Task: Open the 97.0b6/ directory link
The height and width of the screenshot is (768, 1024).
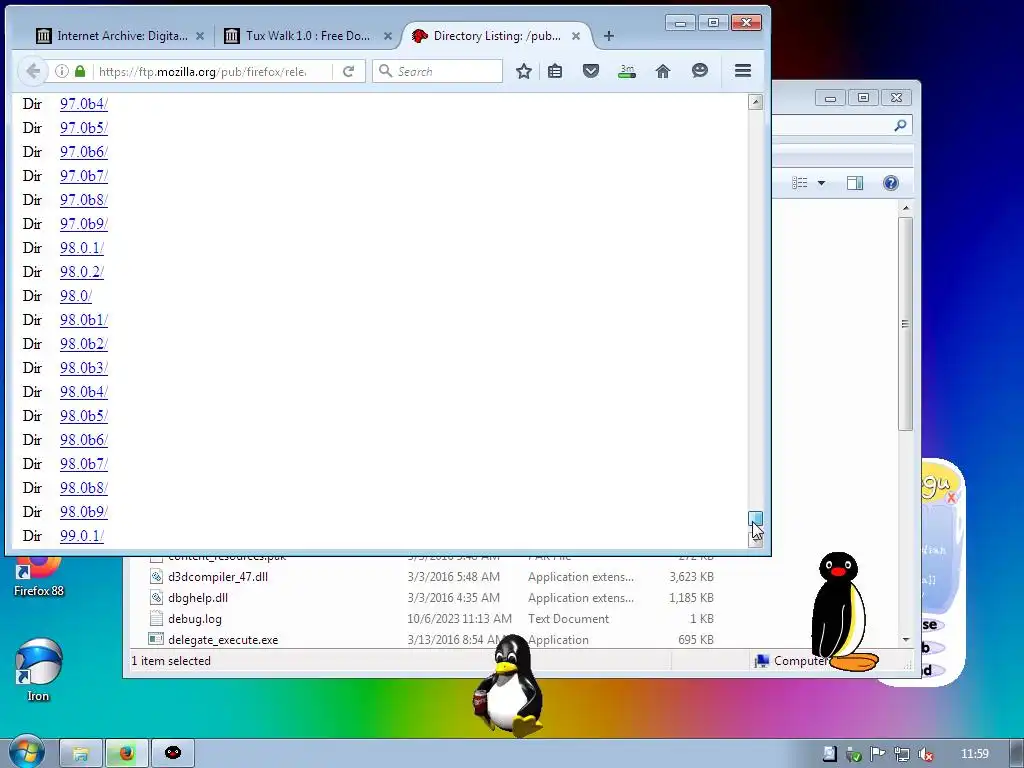Action: pyautogui.click(x=84, y=152)
